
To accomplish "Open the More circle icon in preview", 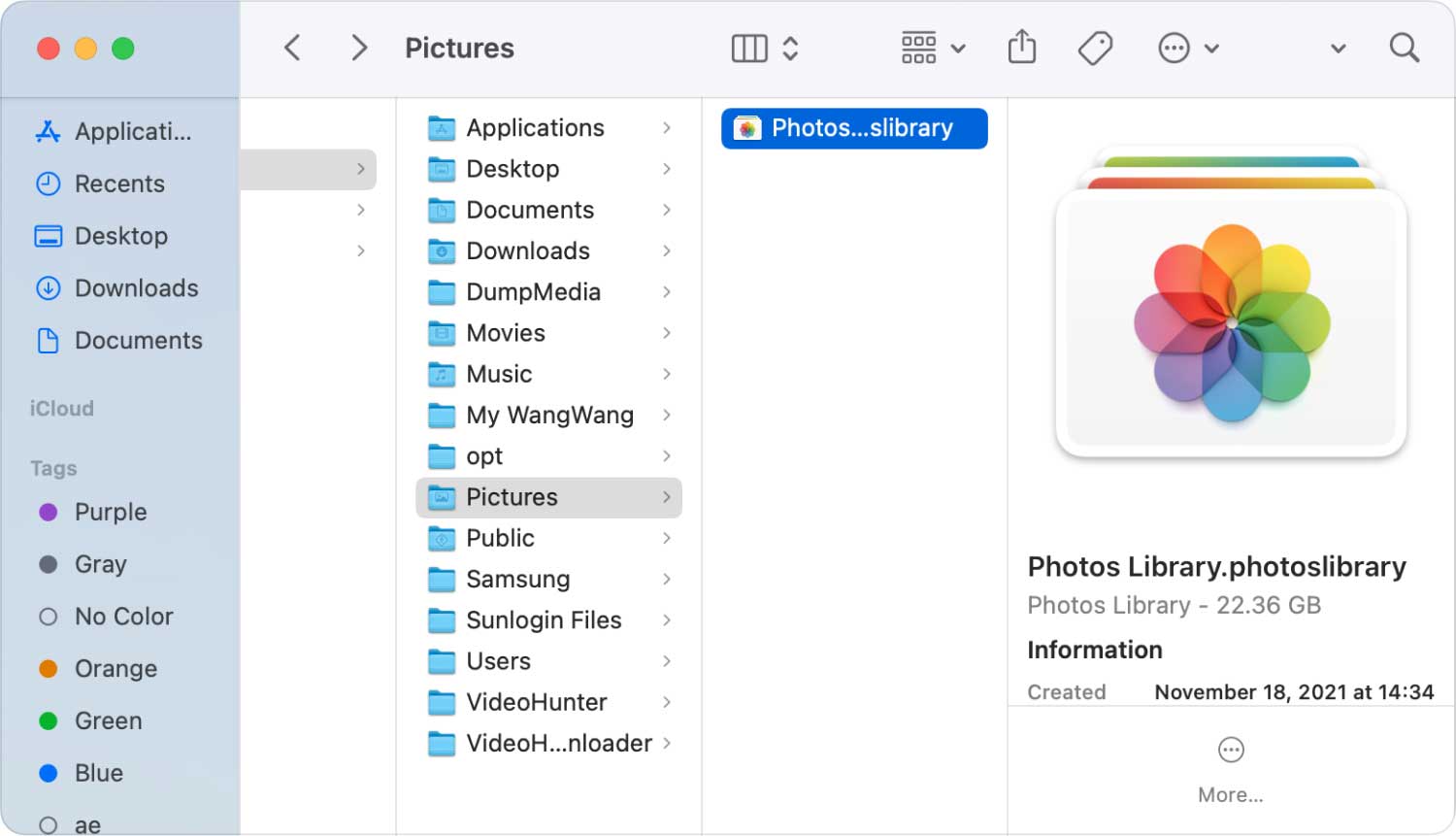I will pyautogui.click(x=1231, y=750).
